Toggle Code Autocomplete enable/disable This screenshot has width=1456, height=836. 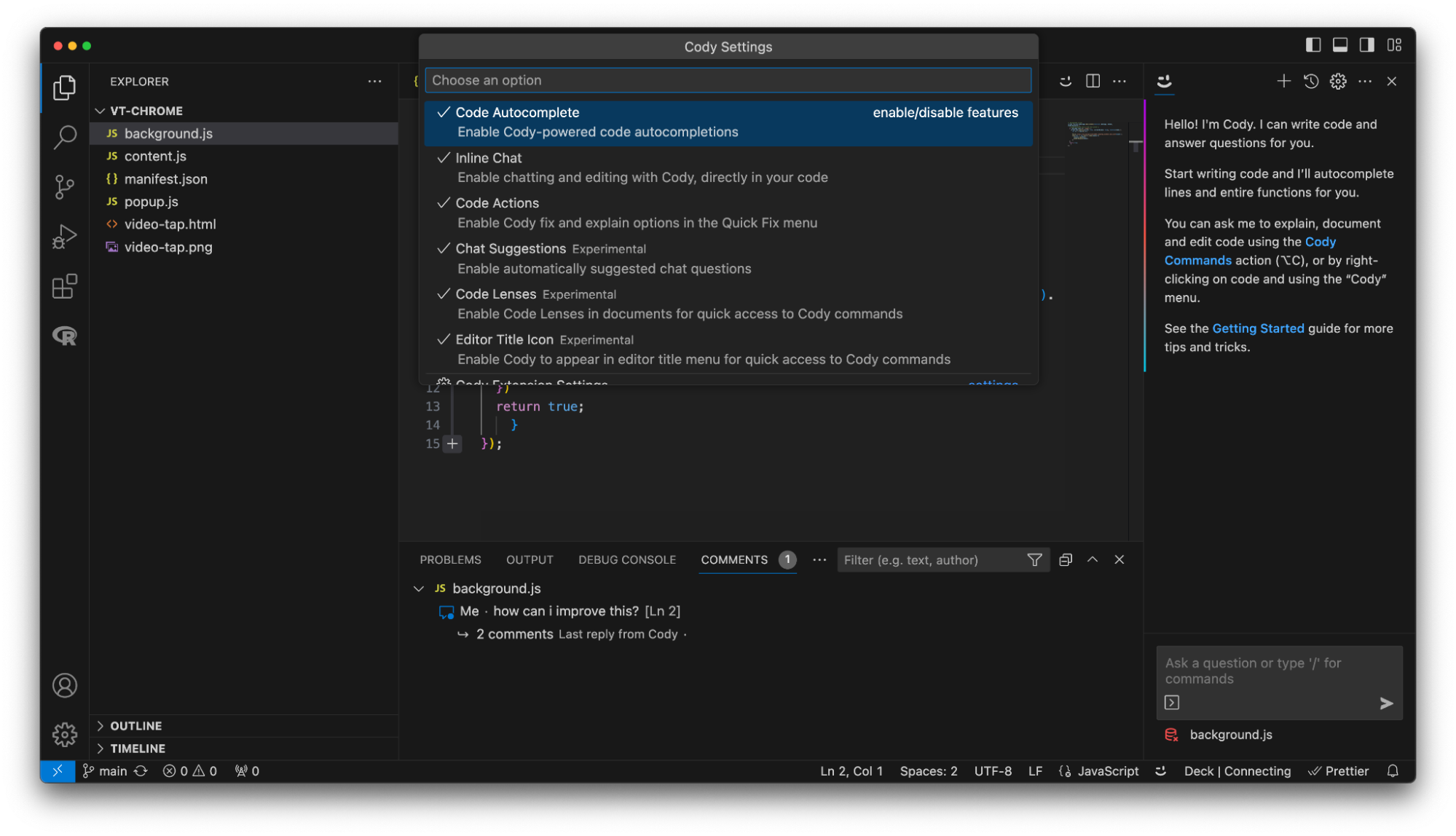(x=728, y=121)
